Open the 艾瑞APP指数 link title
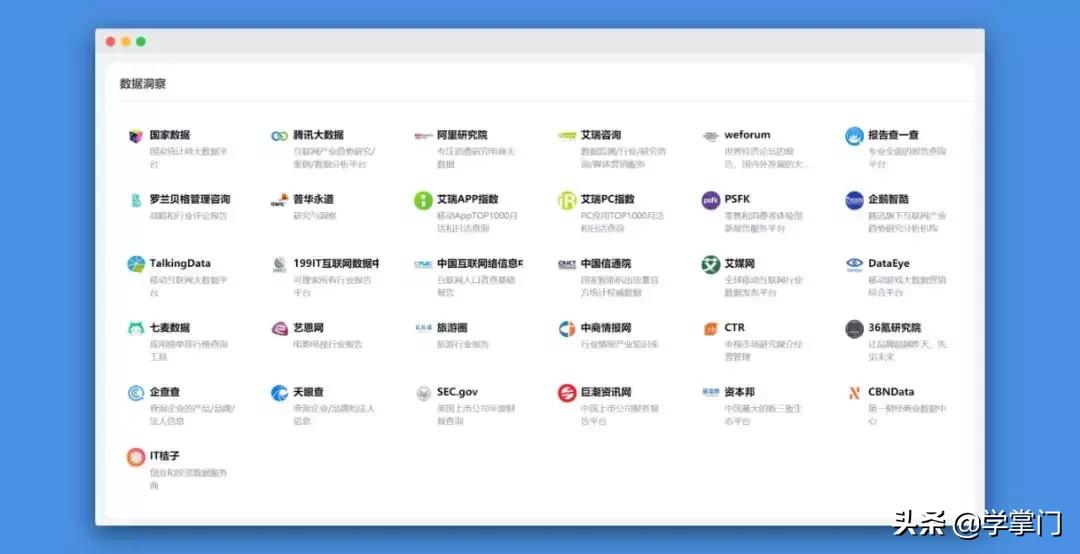Viewport: 1080px width, 554px height. 467,199
